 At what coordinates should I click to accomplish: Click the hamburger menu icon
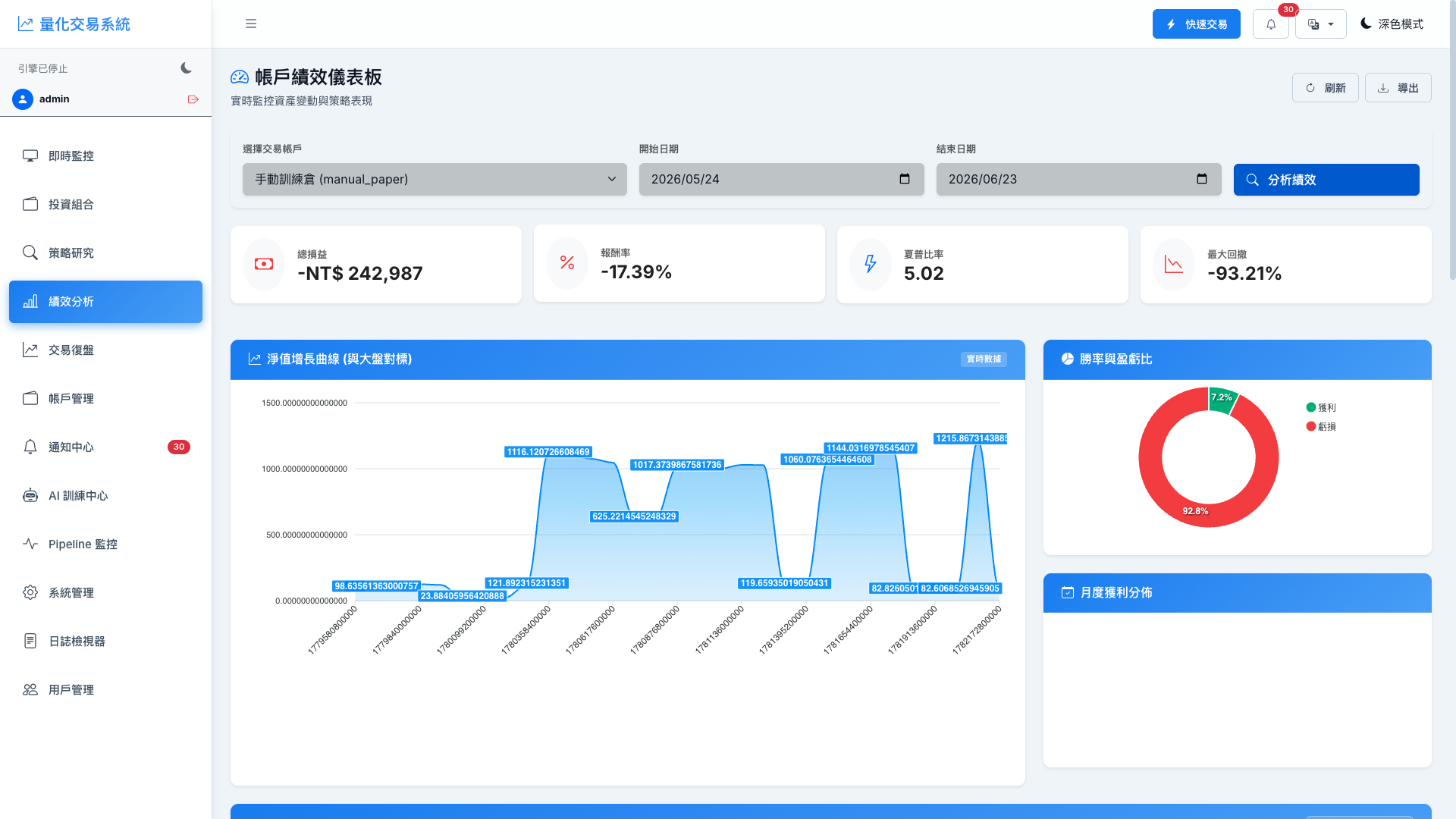(251, 24)
